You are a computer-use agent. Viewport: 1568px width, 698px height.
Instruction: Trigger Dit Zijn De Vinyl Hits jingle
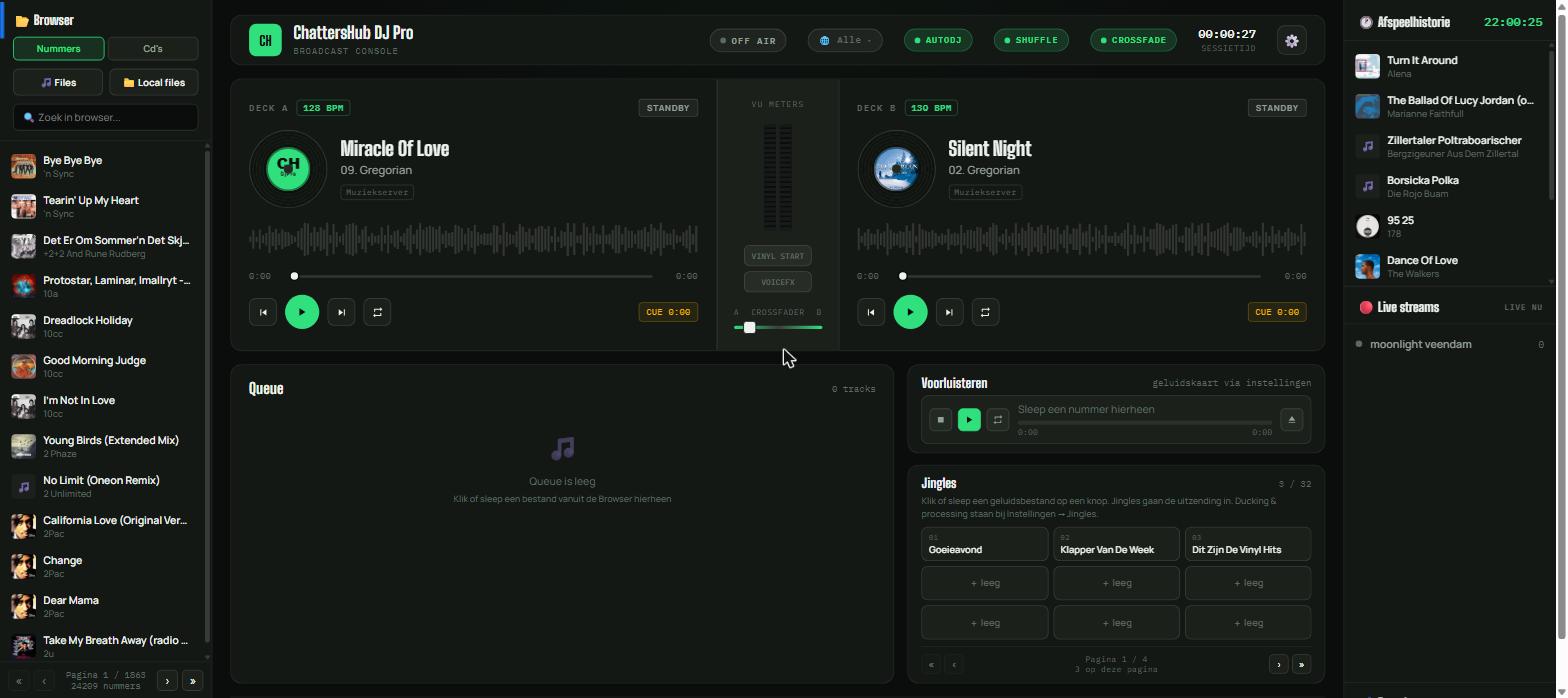tap(1248, 544)
